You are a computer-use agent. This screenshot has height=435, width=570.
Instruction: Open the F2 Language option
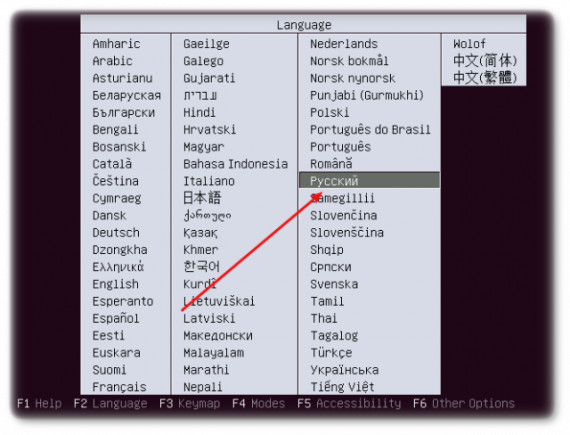pos(111,403)
